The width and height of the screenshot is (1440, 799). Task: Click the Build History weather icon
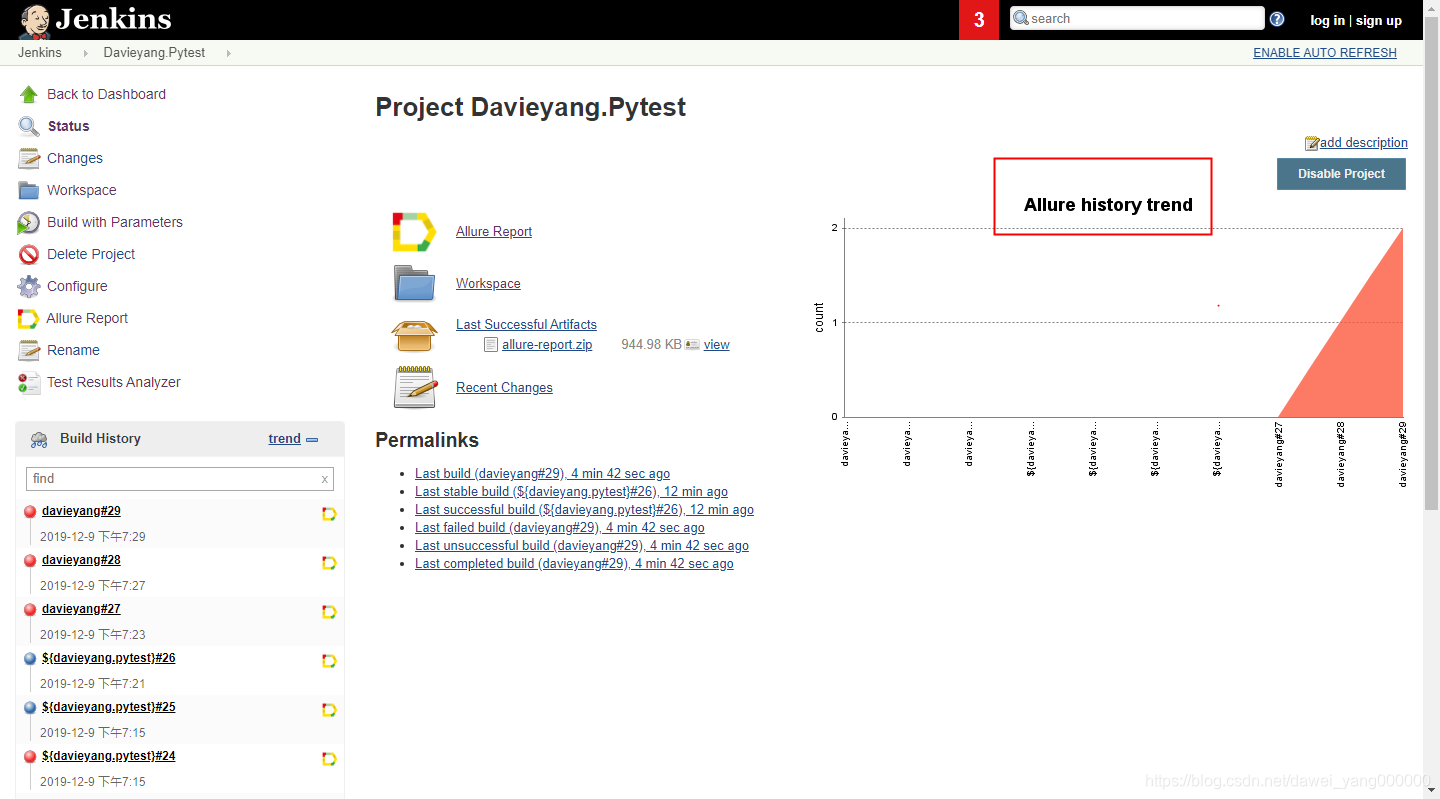pos(39,439)
